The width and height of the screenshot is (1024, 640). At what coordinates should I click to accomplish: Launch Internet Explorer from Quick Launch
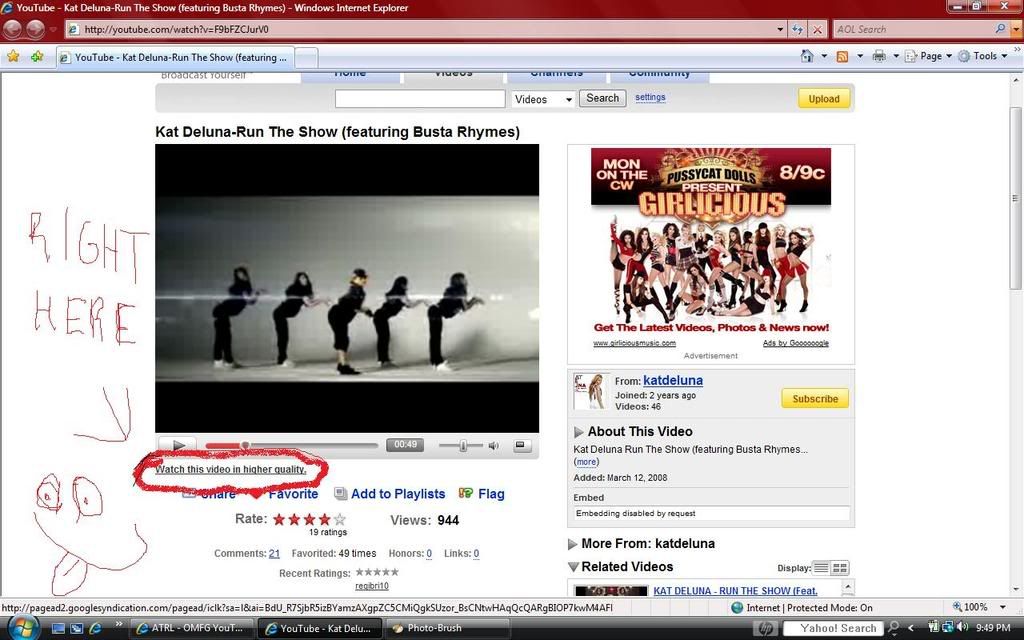(95, 628)
